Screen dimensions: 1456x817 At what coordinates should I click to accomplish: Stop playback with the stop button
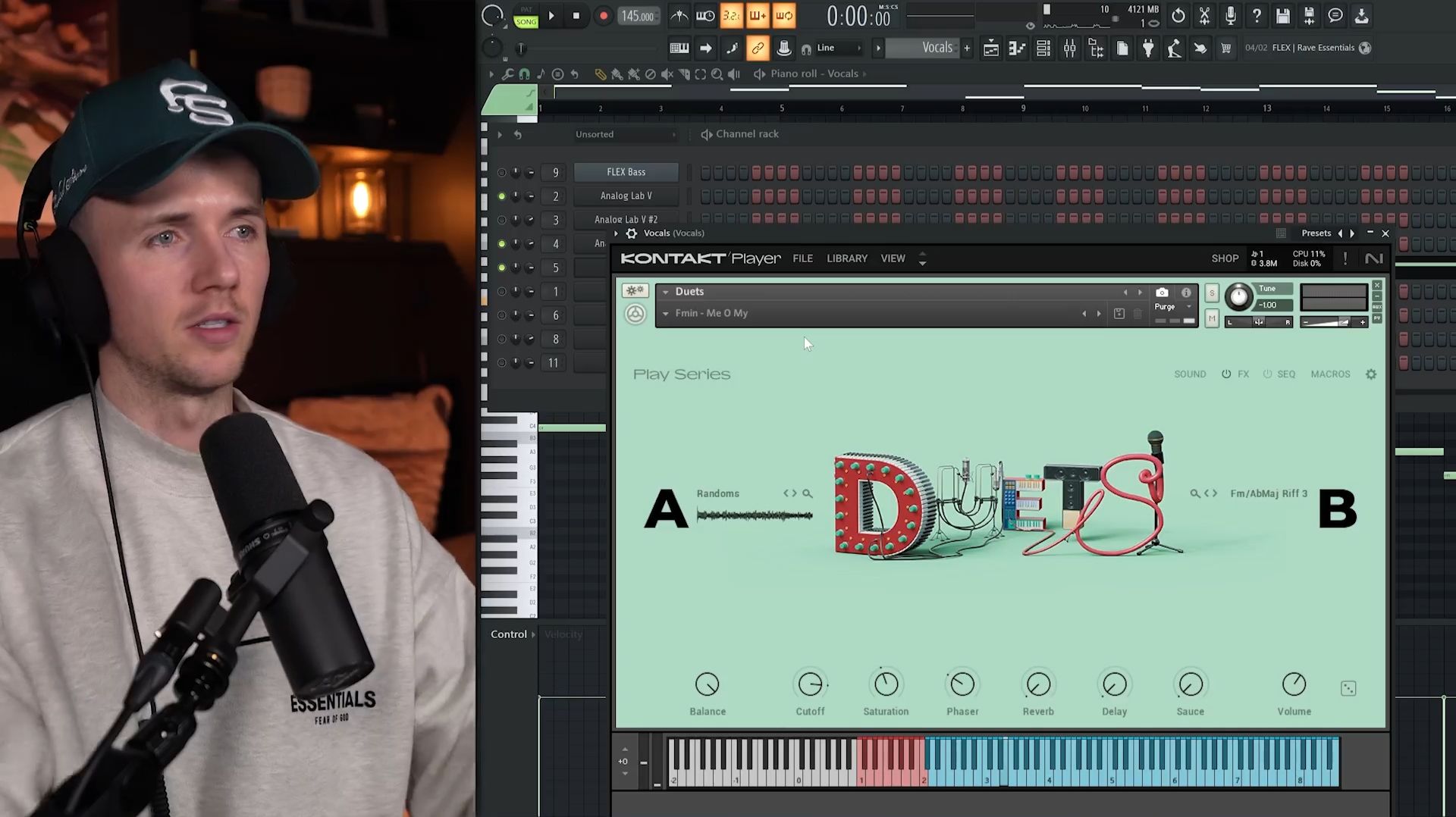tap(576, 16)
